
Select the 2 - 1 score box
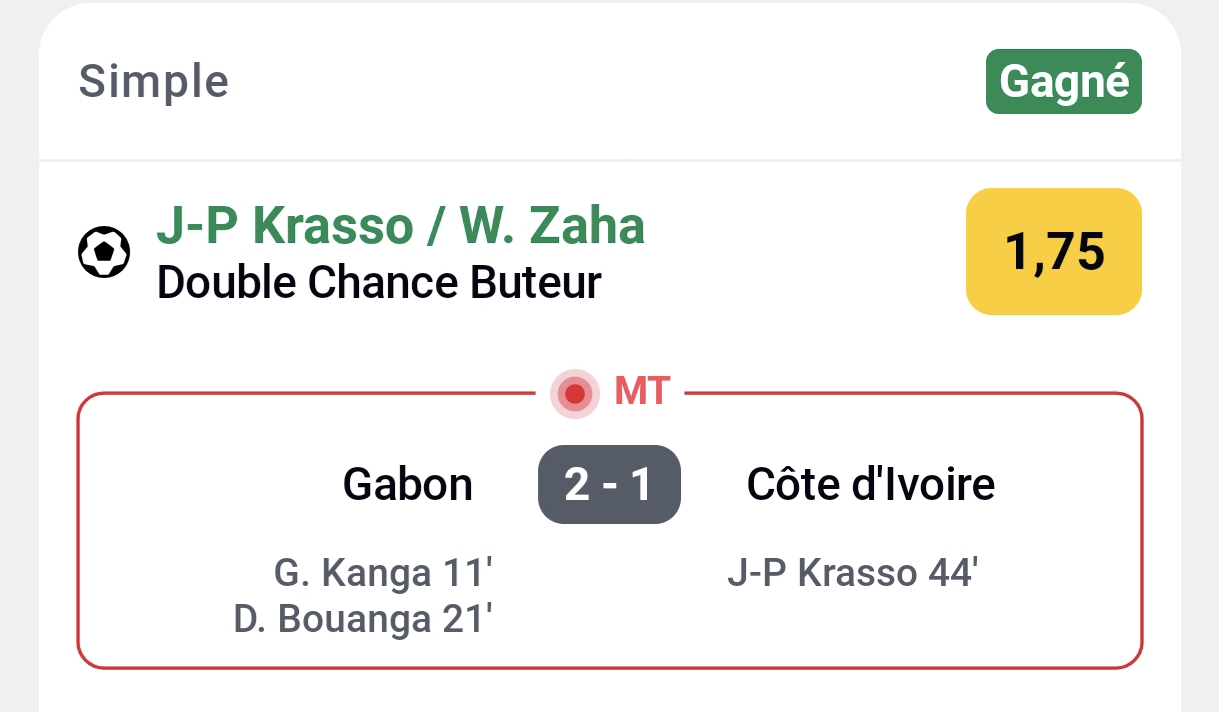pyautogui.click(x=609, y=484)
